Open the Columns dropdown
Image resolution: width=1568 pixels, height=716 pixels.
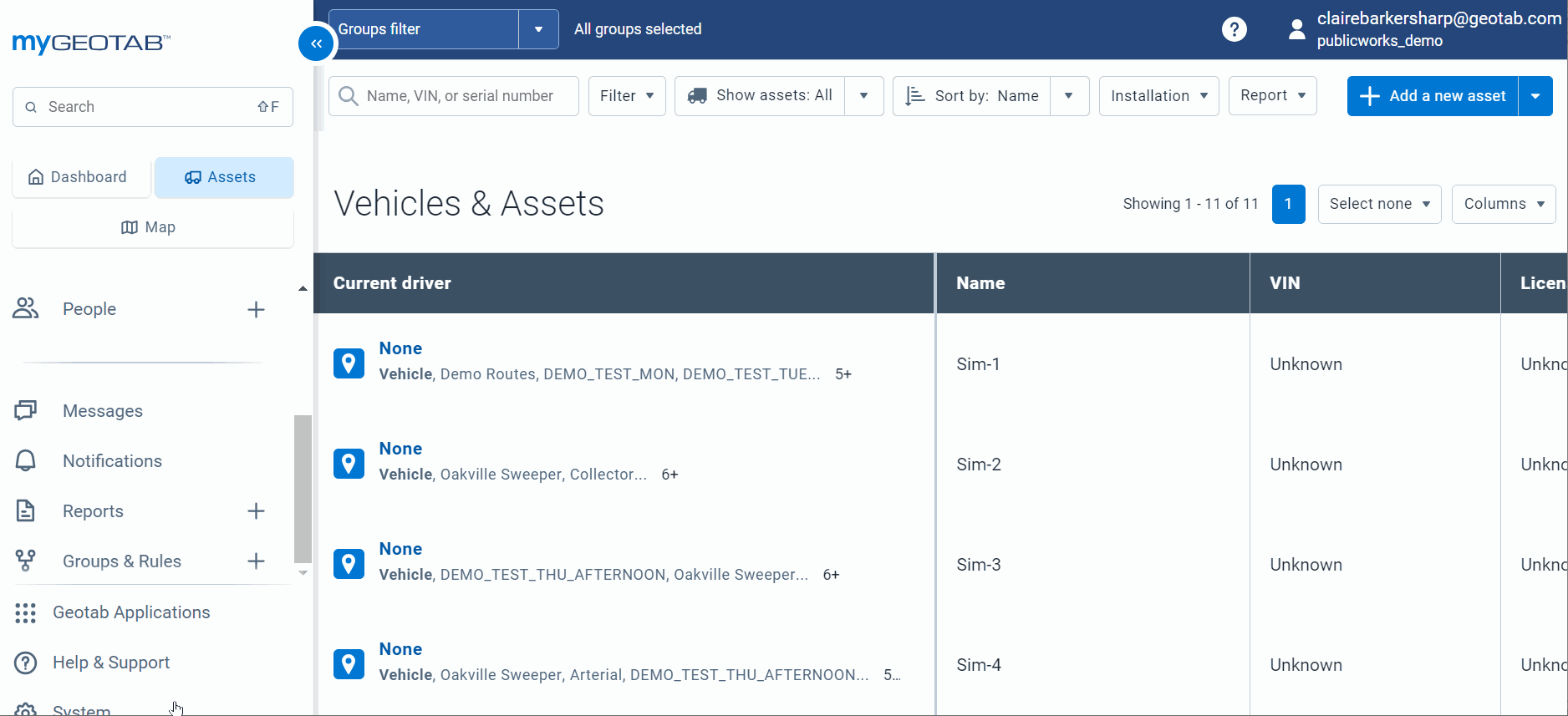[x=1504, y=204]
